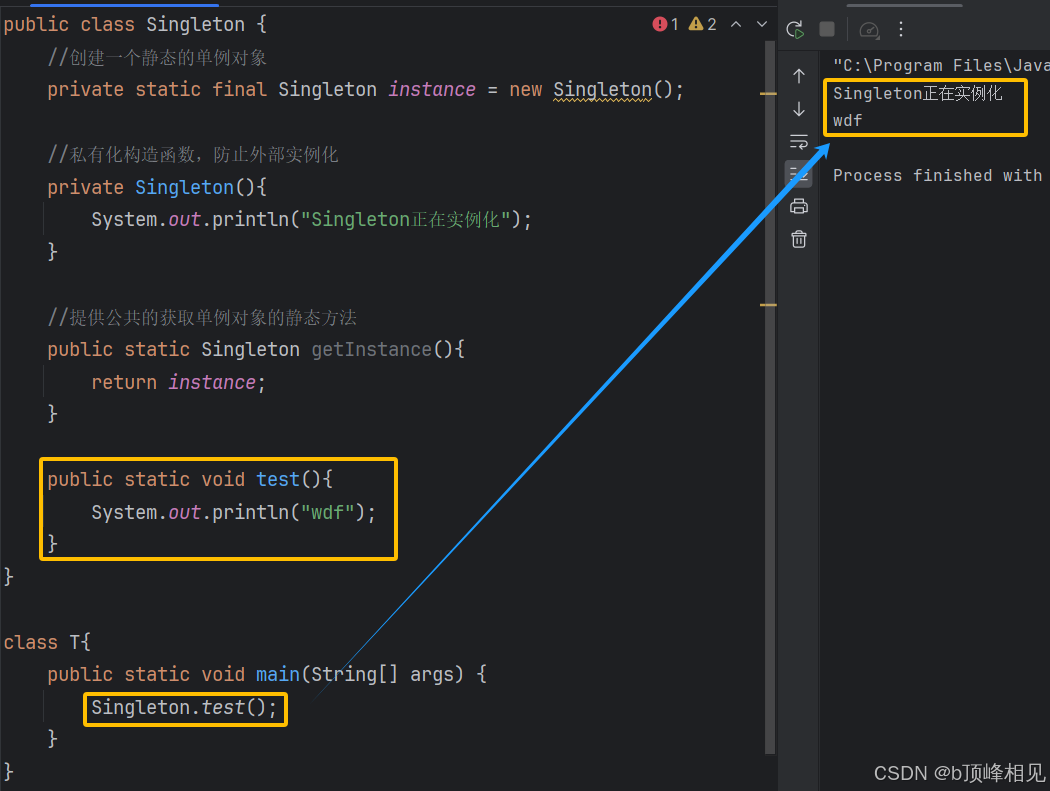Click the 'getInstance' method name
The height and width of the screenshot is (791, 1050).
tap(372, 350)
